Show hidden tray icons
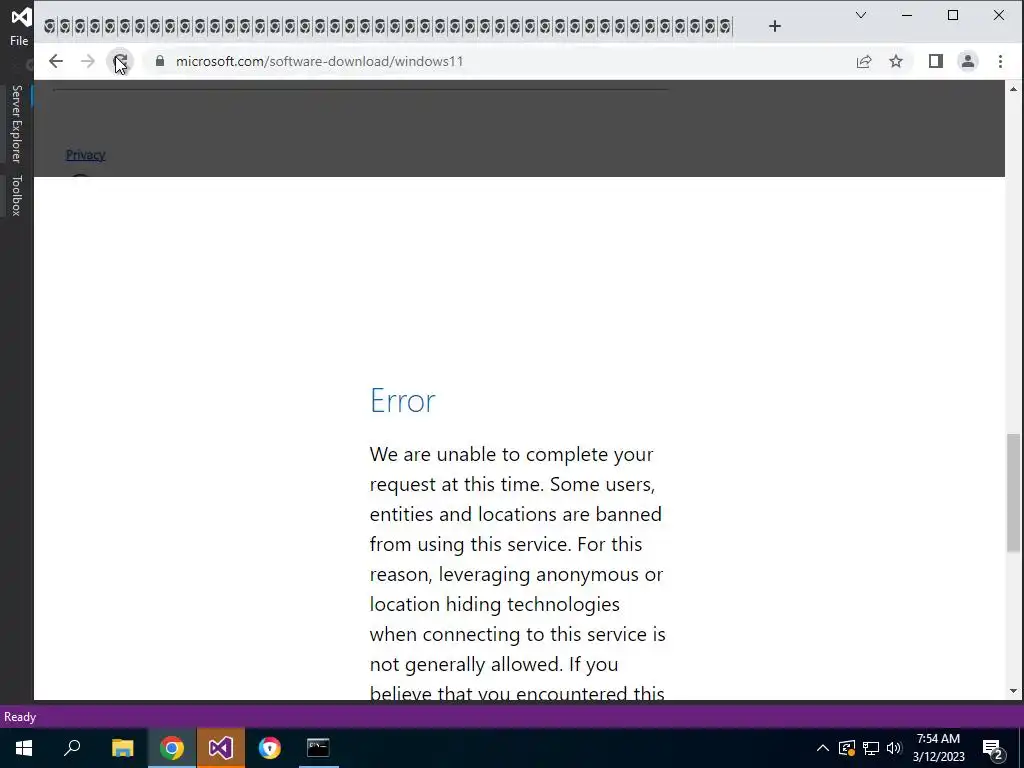 [x=823, y=748]
